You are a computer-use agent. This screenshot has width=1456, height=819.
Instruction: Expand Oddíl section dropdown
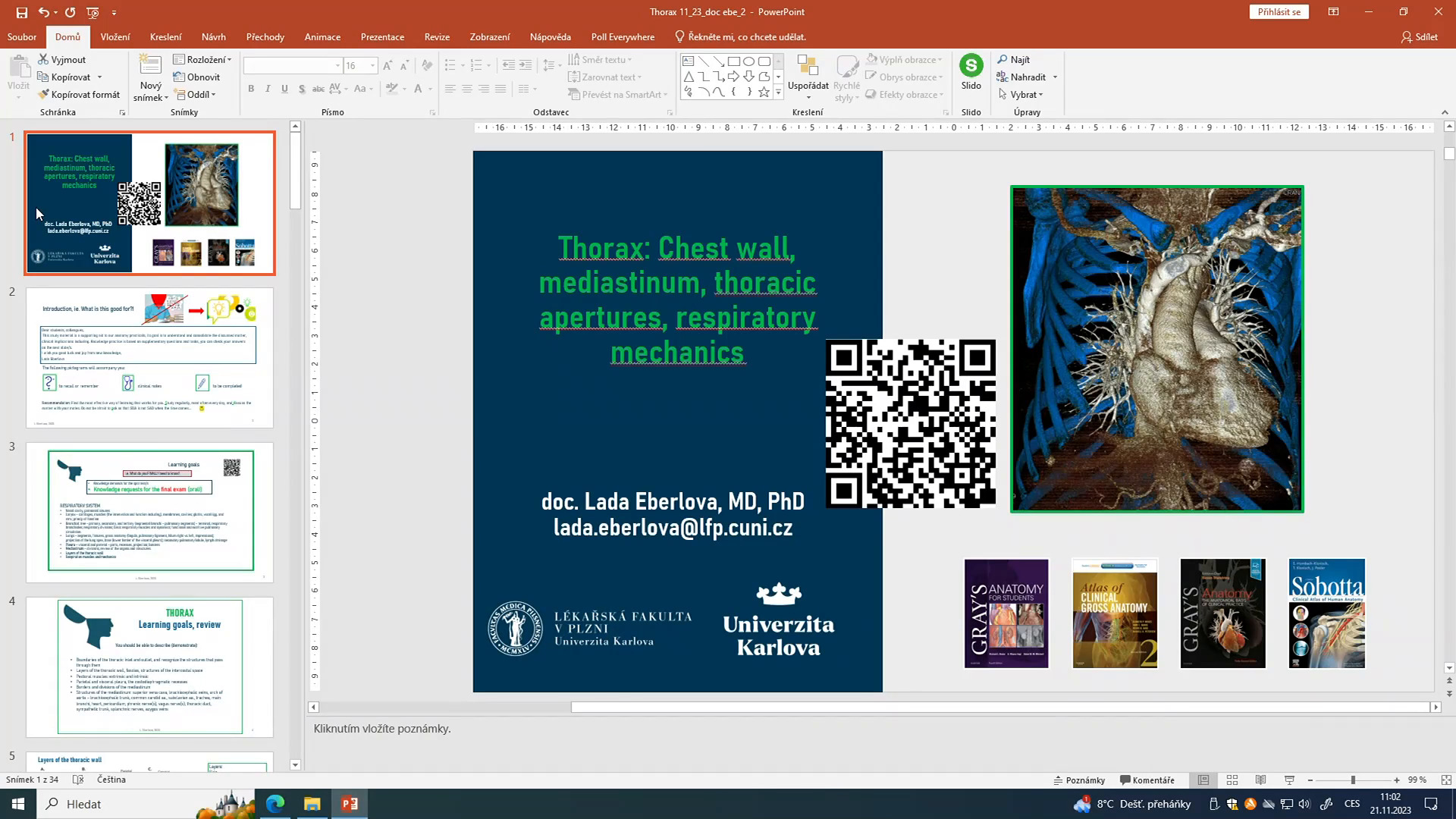tap(196, 95)
